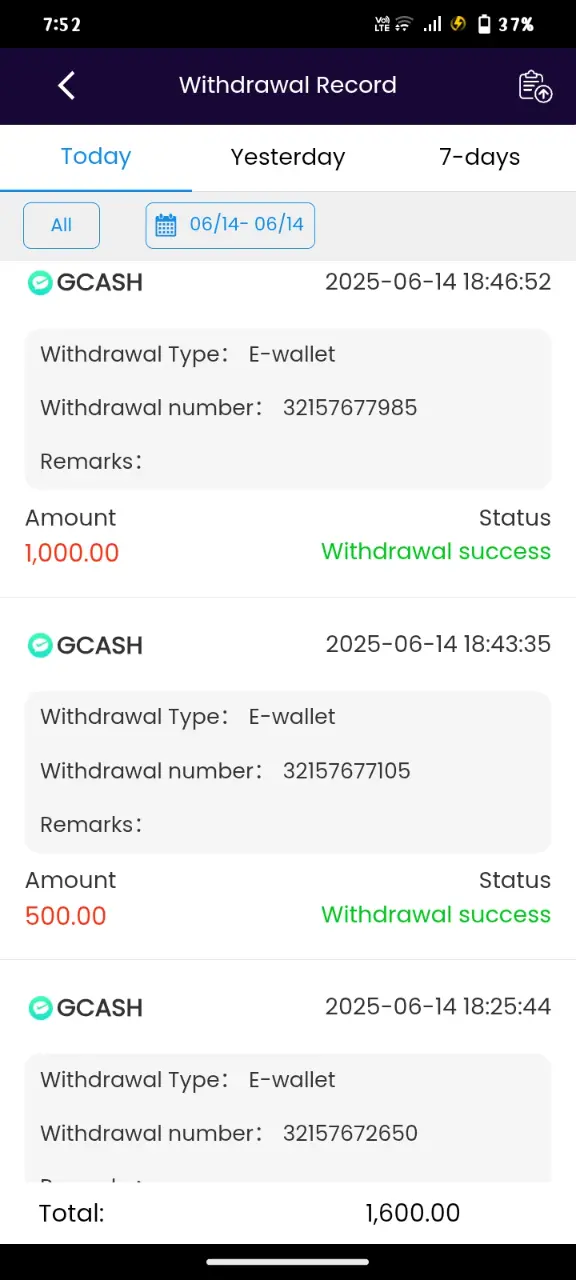Tap first Withdrawal success status

436,552
